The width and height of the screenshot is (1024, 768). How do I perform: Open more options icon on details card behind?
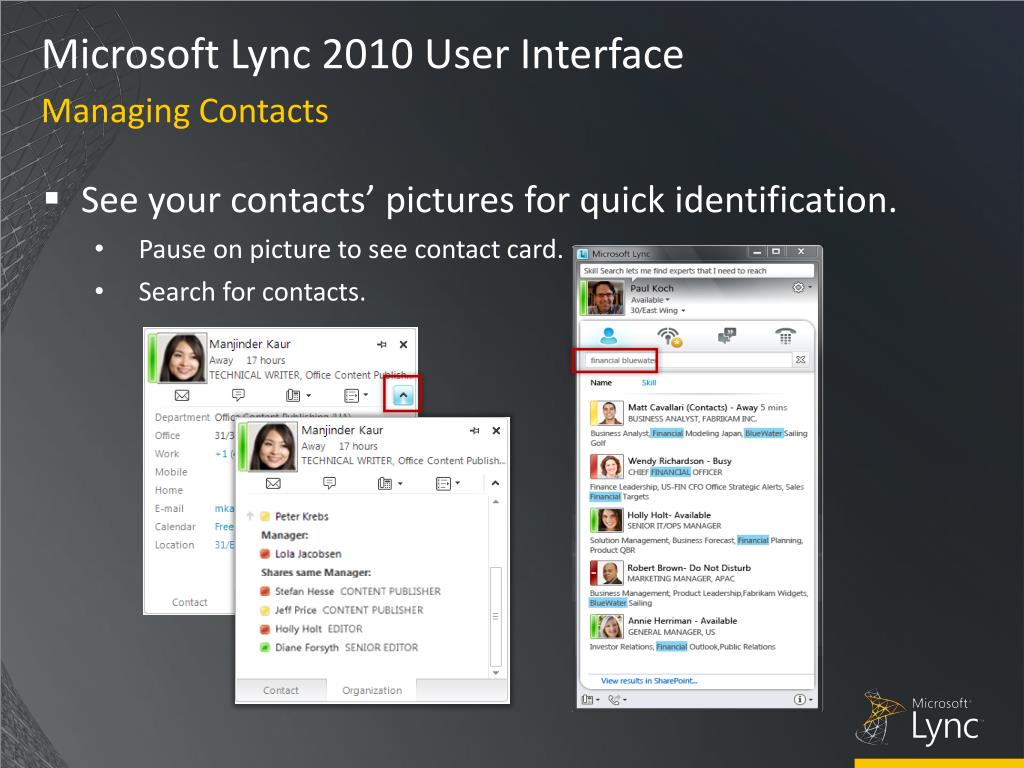352,395
